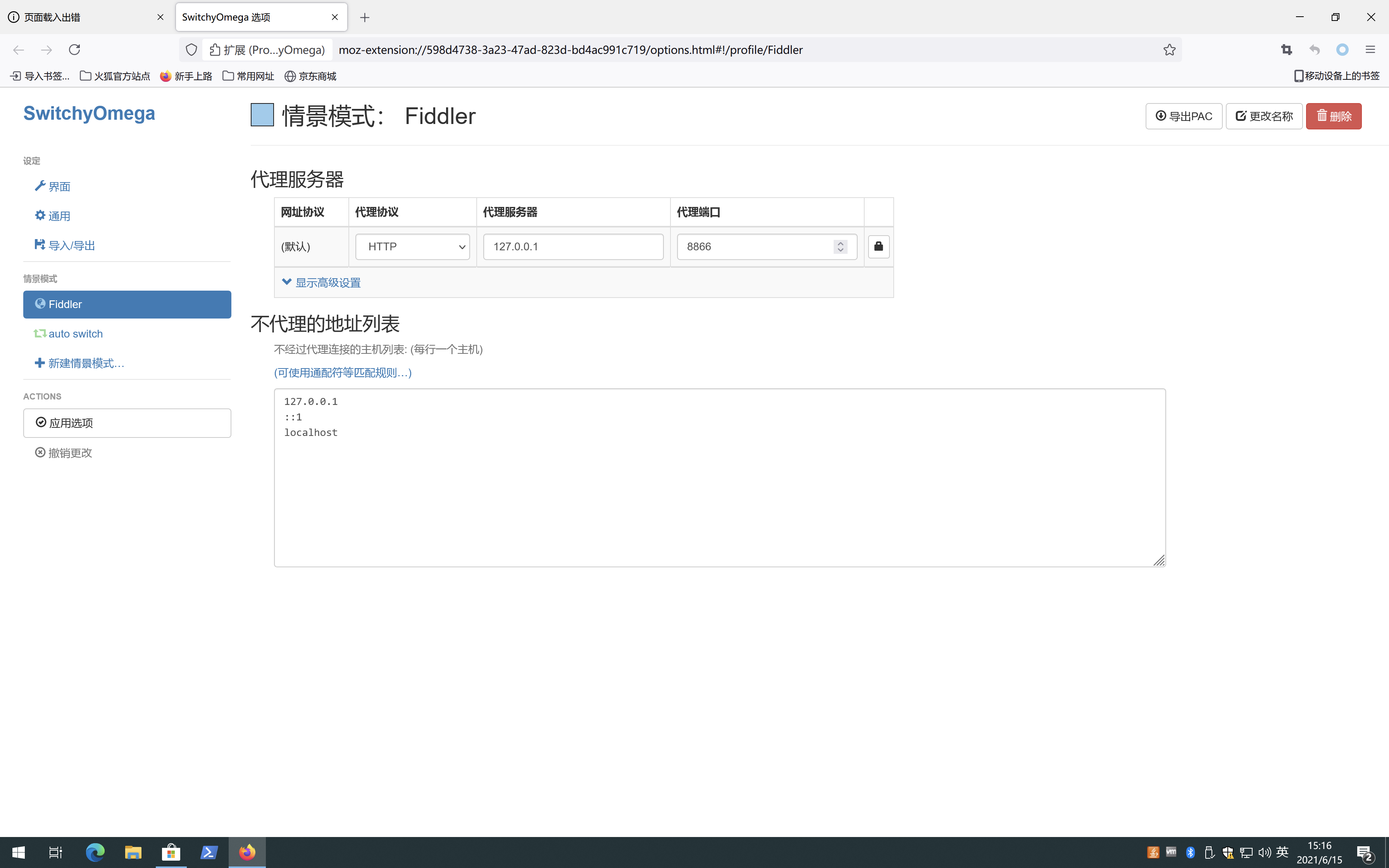
Task: Open 新手上路 bookmark
Action: tap(186, 76)
